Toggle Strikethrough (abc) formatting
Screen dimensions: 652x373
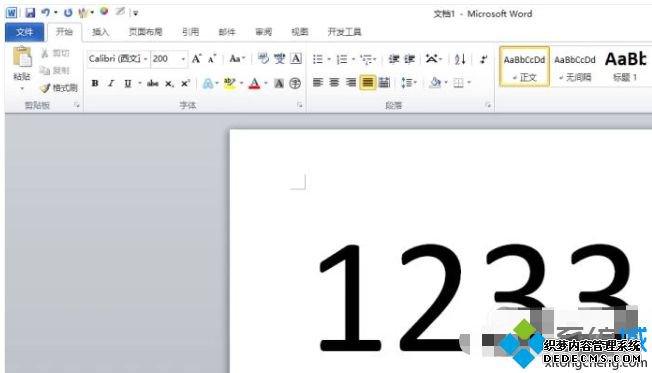coord(153,84)
